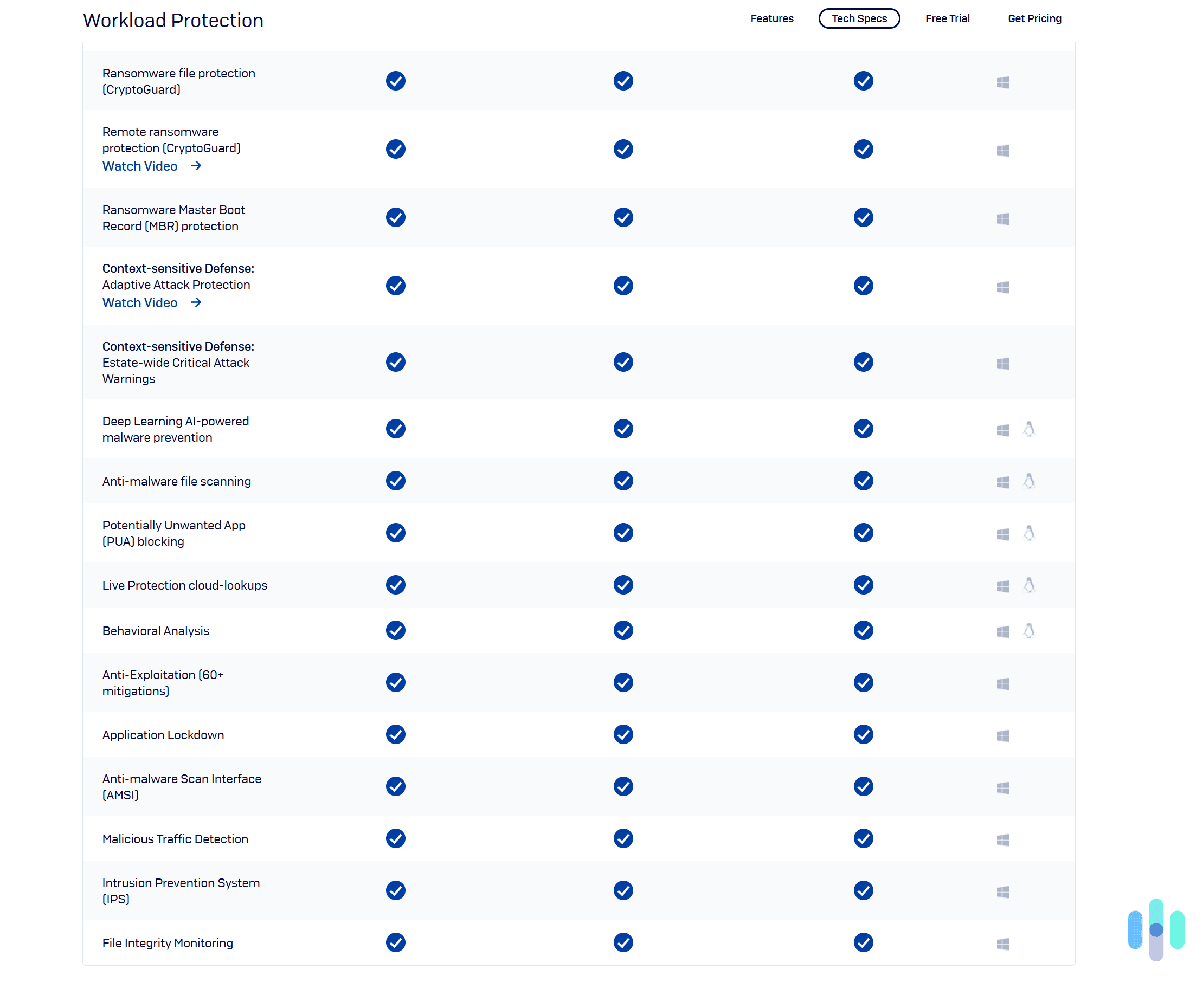
Task: Click the Linux icon for Live Protection cloud-lookups
Action: click(x=1030, y=585)
